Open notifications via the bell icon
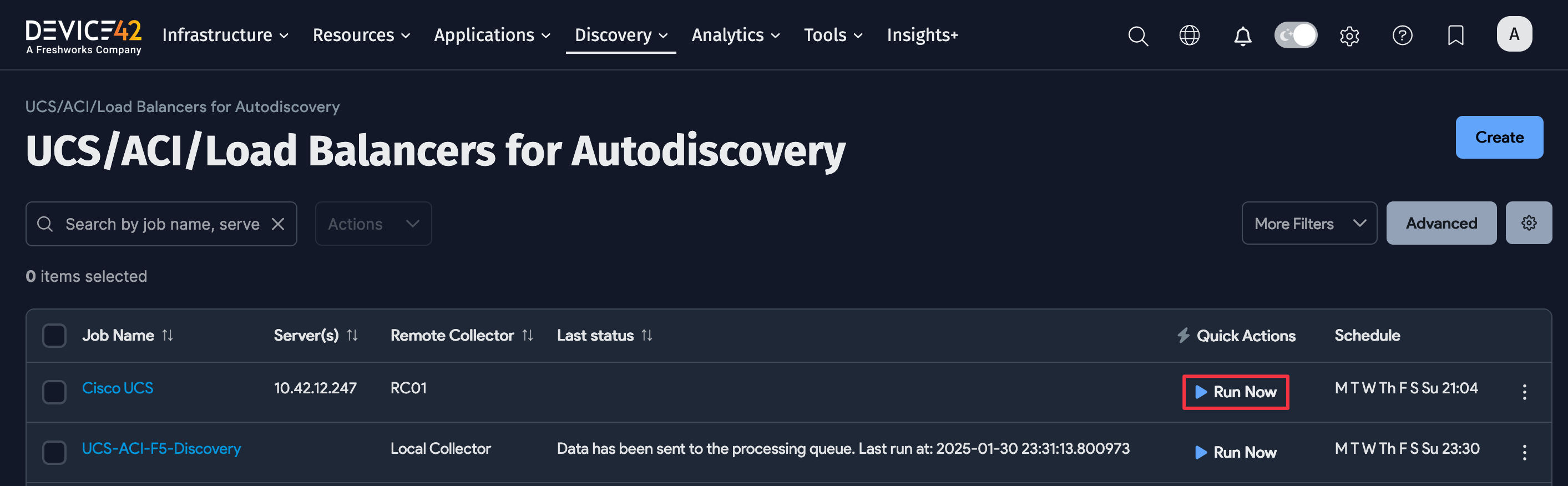The image size is (1568, 486). (x=1242, y=36)
